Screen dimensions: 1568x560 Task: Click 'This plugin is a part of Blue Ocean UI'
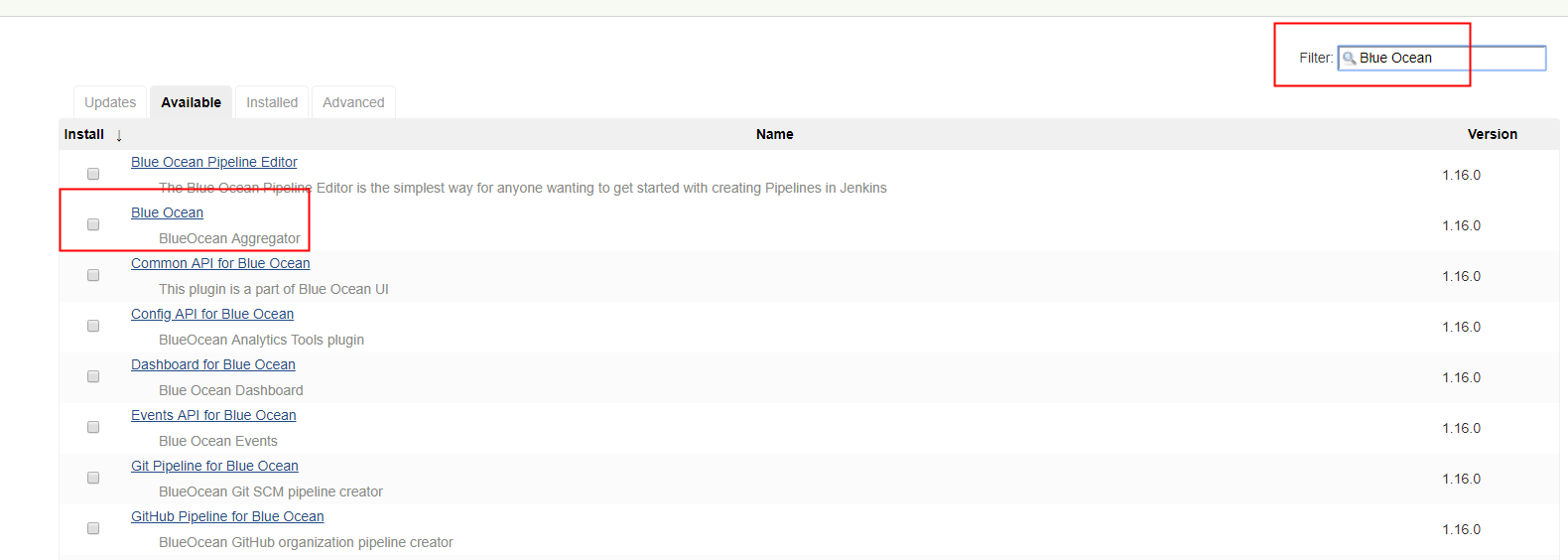(x=274, y=289)
